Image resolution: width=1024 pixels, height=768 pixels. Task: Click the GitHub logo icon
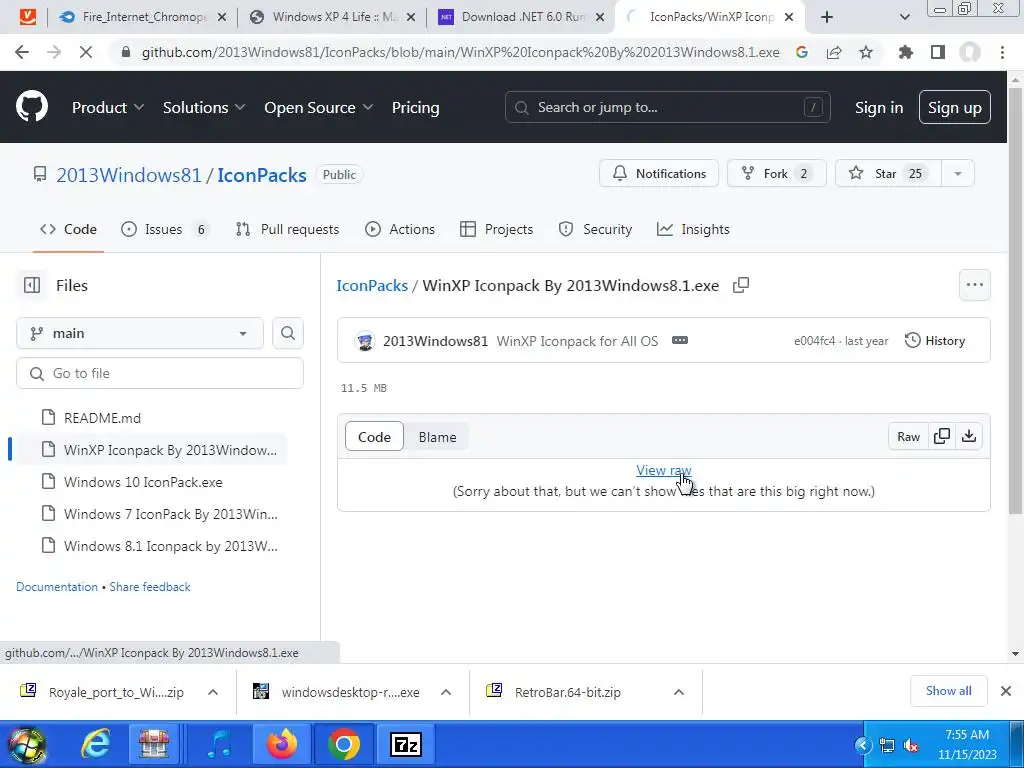click(32, 107)
